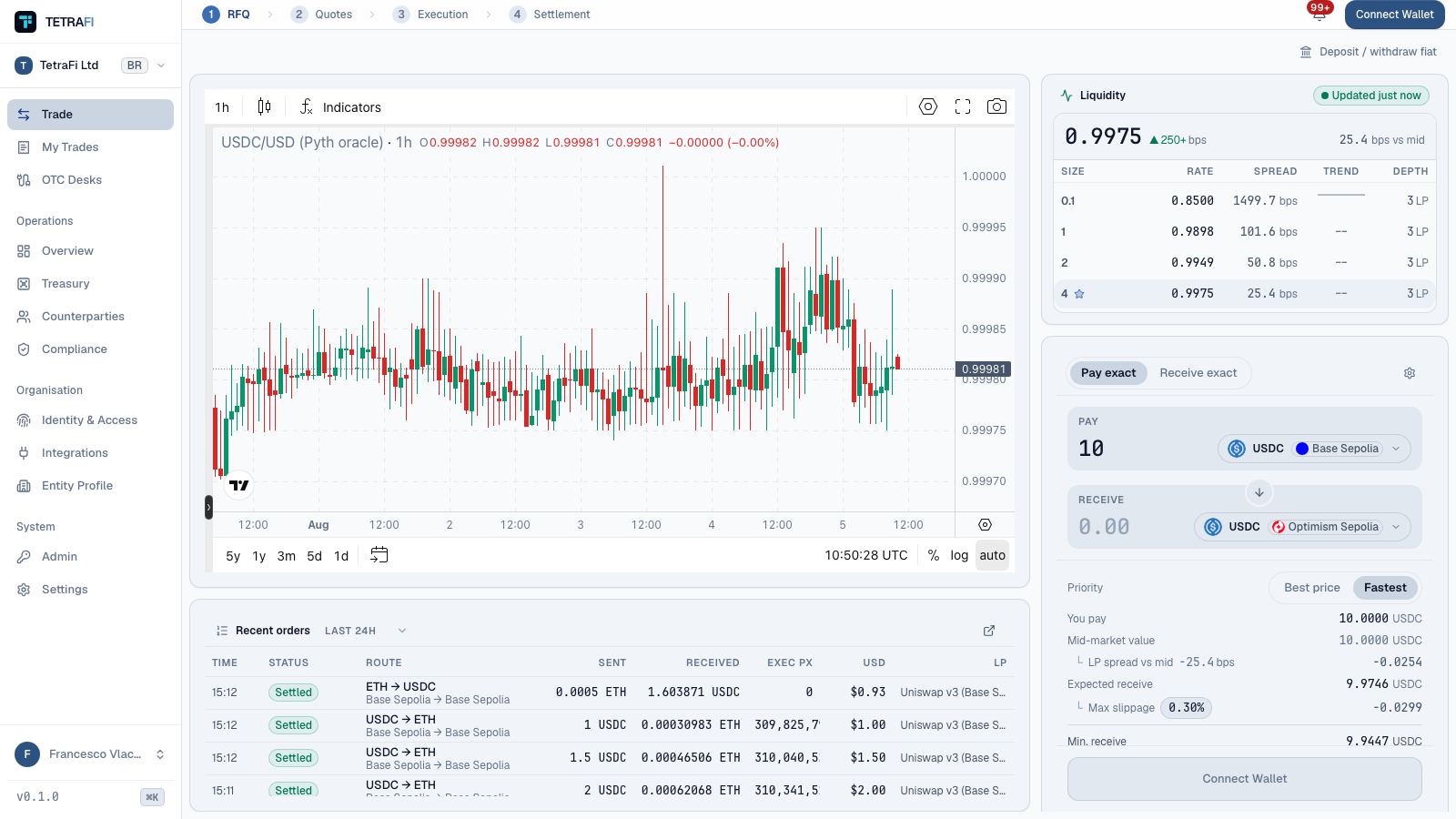Click the swap direction arrow between Pay and Receive

(x=1259, y=492)
